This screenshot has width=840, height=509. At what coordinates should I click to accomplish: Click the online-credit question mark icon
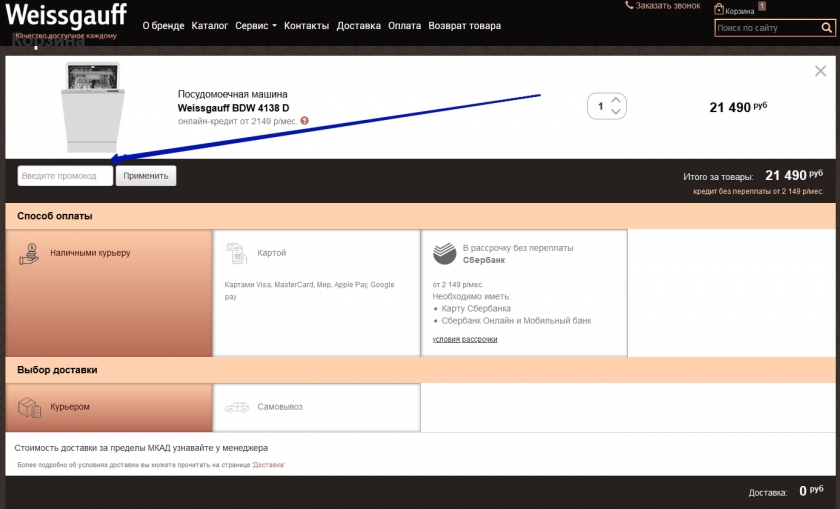304,121
